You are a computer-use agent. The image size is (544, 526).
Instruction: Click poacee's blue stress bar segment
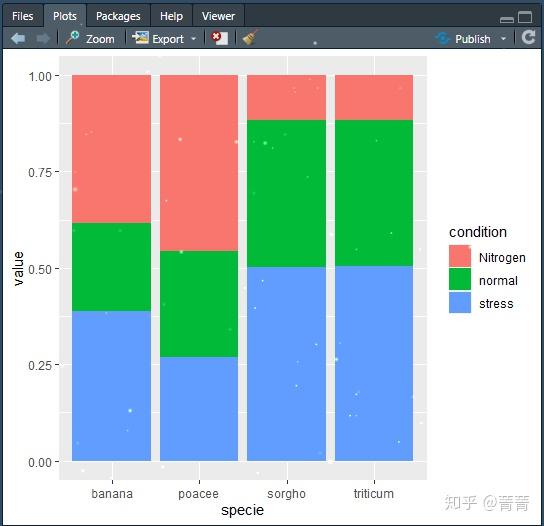199,409
